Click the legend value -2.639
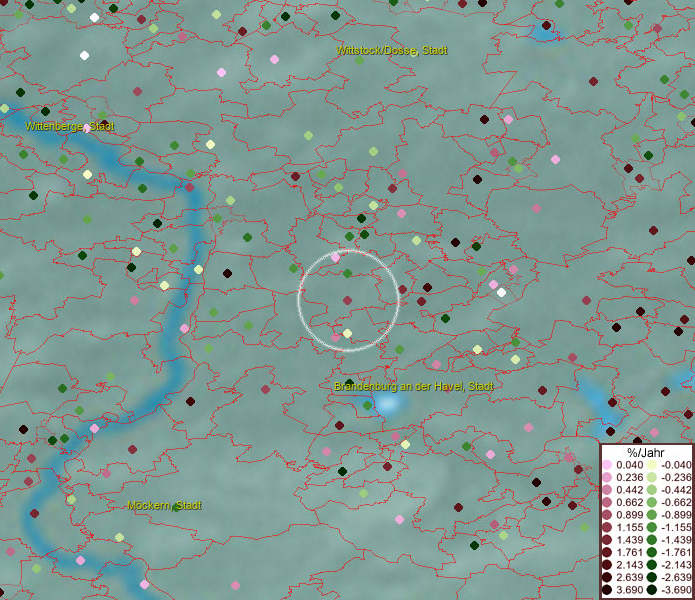Viewport: 695px width, 600px height. coord(676,577)
